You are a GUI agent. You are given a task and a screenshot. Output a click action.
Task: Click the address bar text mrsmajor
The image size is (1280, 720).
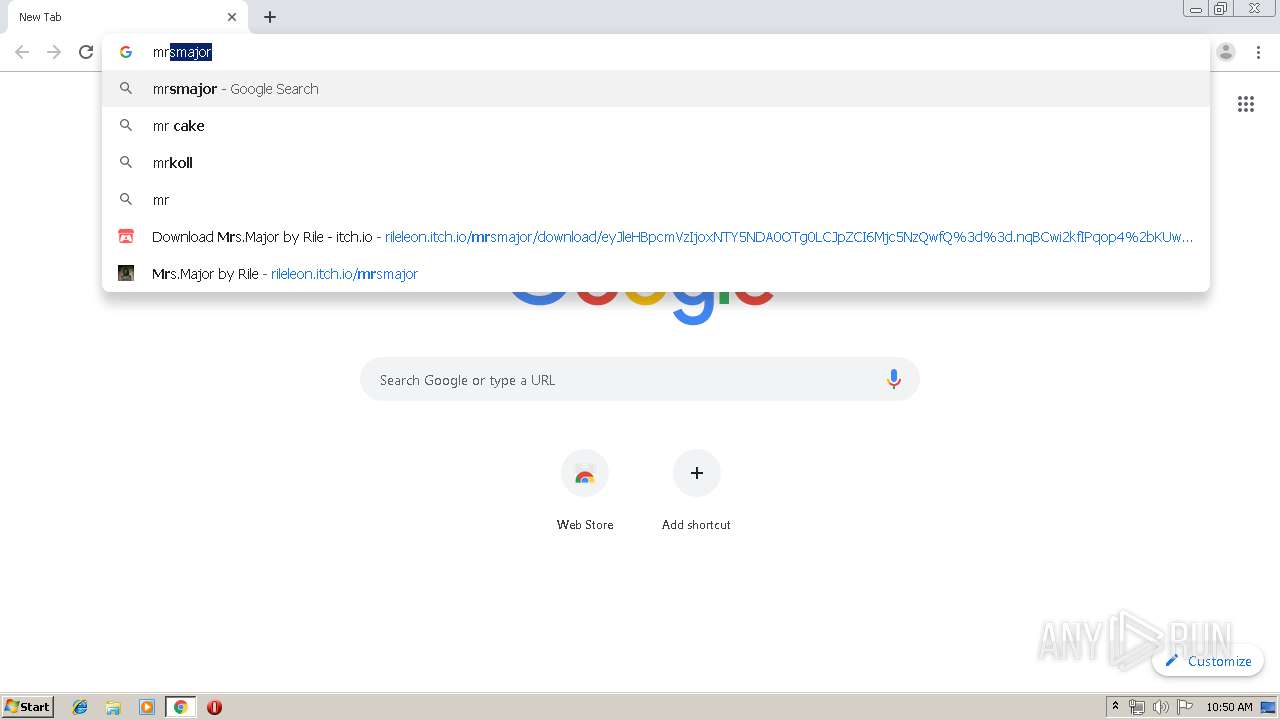coord(182,52)
